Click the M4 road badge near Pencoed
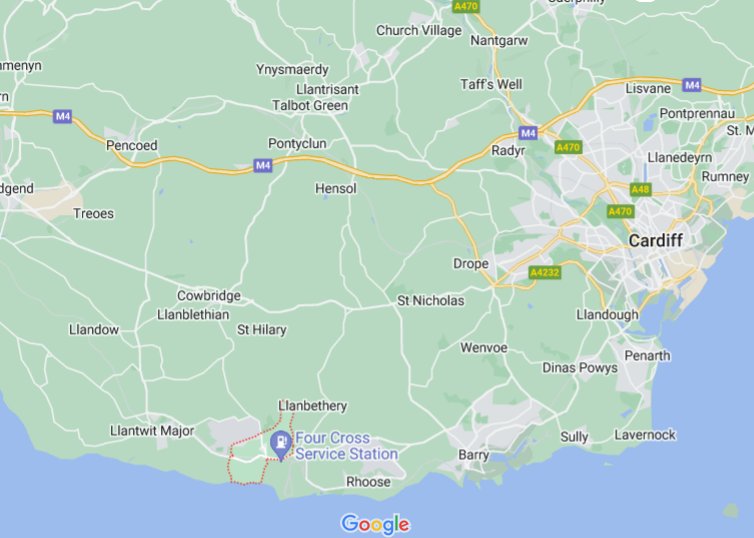The image size is (754, 538). 63,116
